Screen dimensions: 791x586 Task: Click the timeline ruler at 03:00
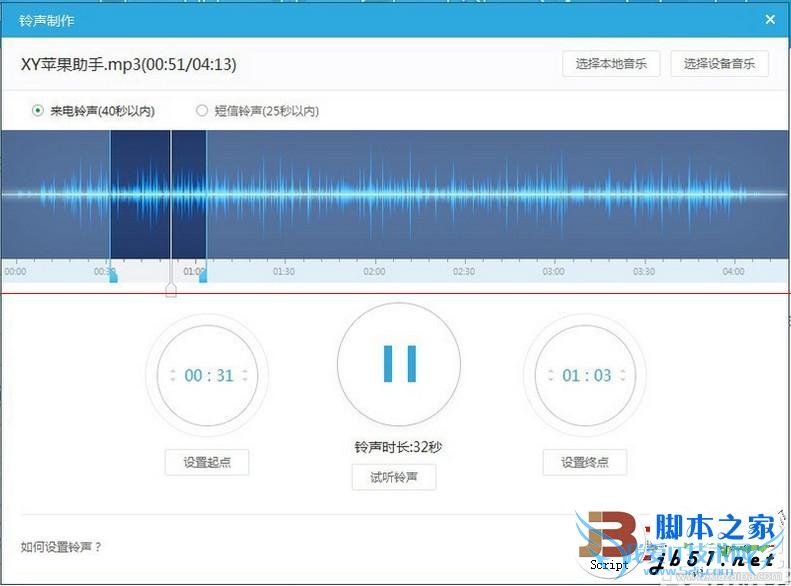553,271
